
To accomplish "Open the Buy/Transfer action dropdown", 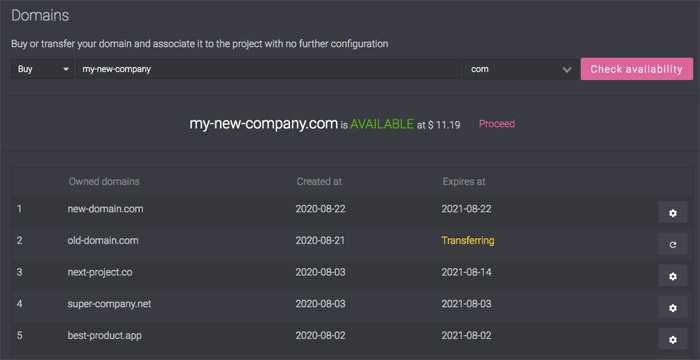I will pos(42,69).
